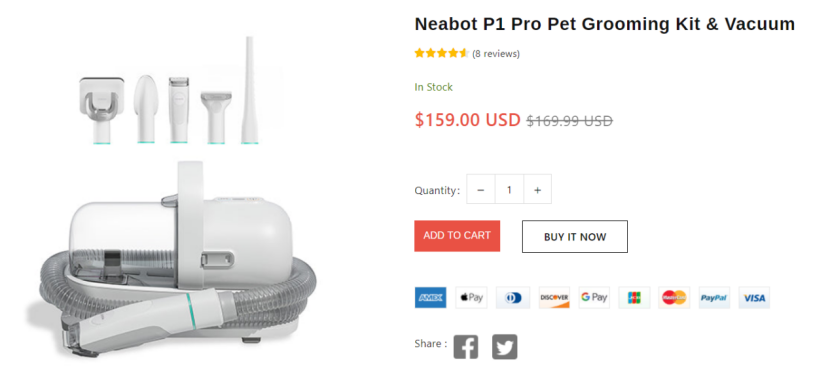Click the American Express payment icon
830x380 pixels.
(x=430, y=297)
